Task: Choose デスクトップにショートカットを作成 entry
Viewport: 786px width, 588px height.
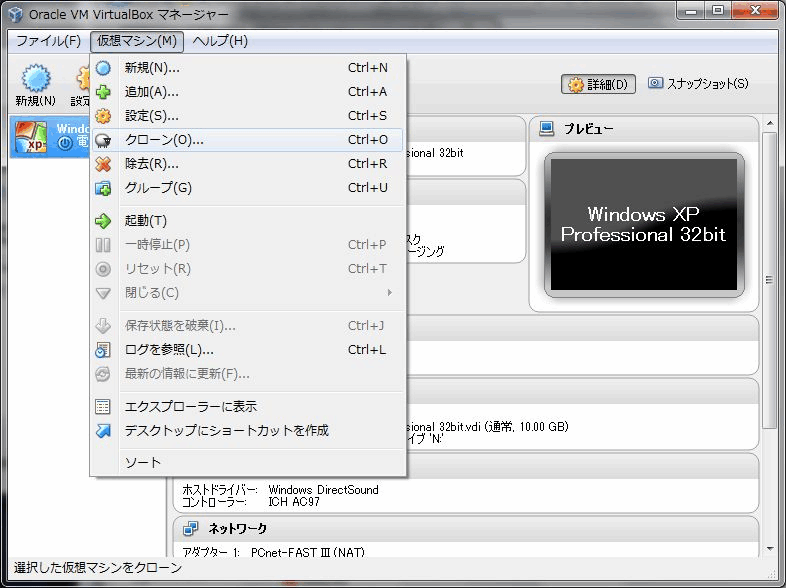Action: (248, 431)
